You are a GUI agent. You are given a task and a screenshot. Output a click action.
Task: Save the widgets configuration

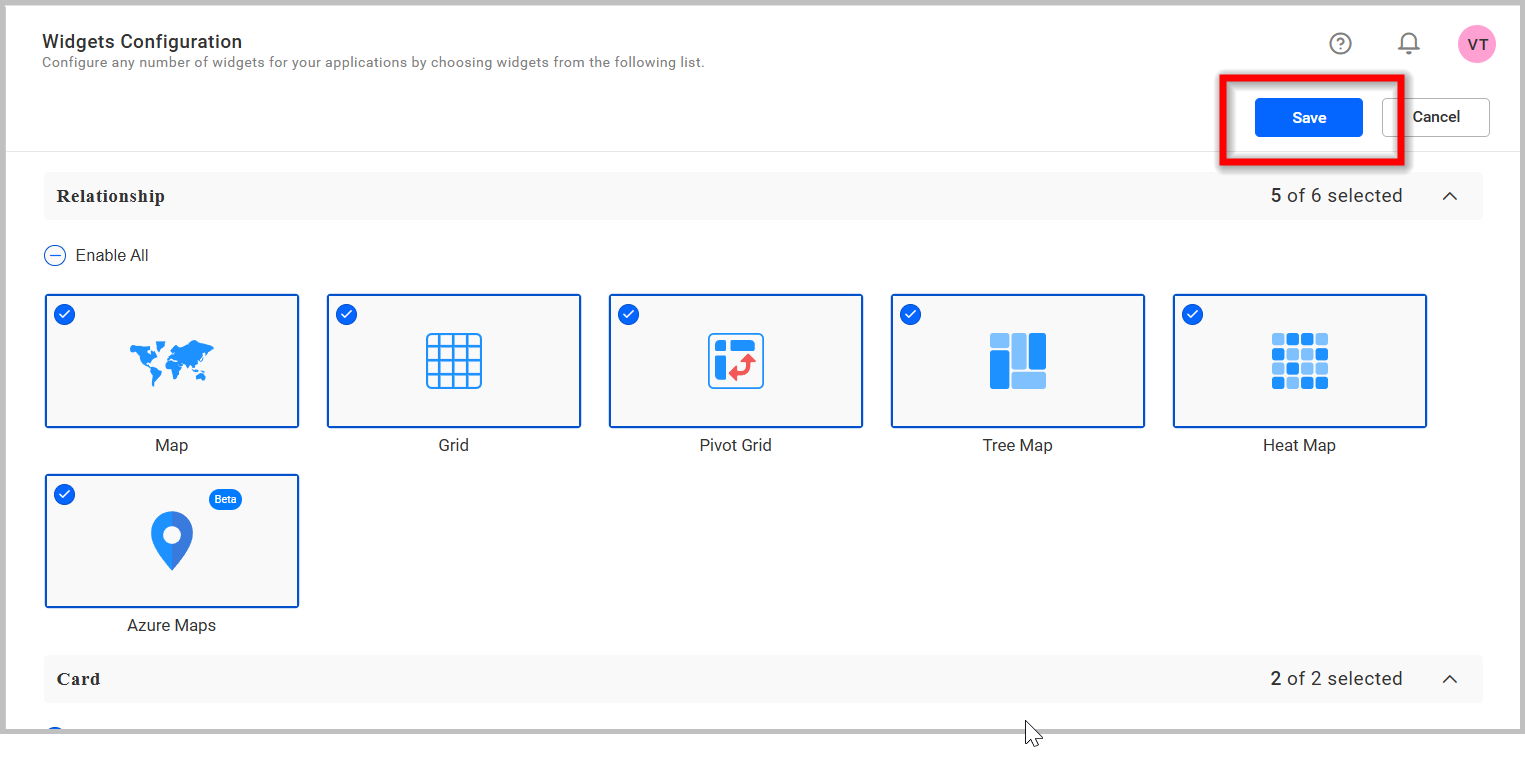pos(1308,117)
